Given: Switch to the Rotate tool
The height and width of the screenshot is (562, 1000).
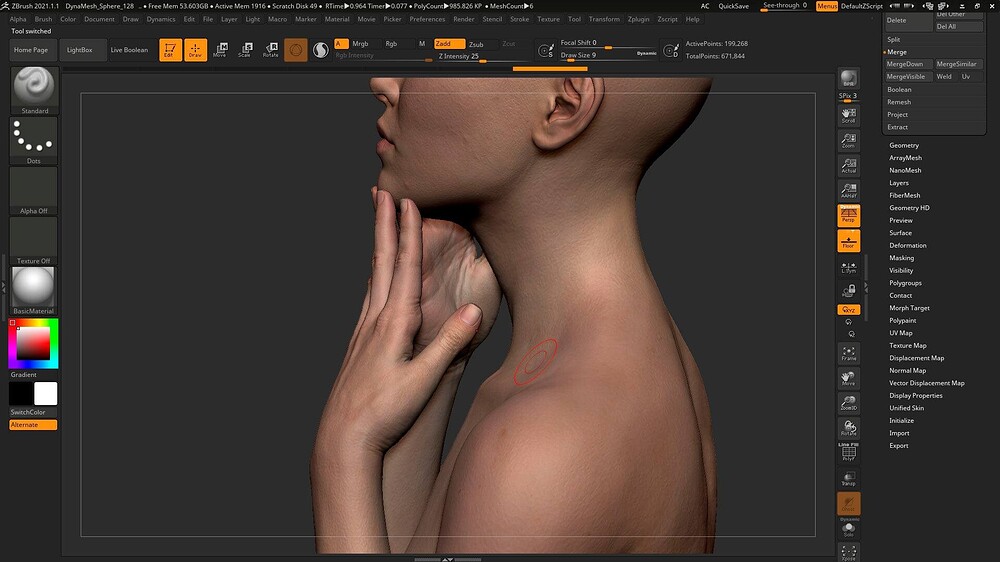Looking at the screenshot, I should tap(271, 50).
